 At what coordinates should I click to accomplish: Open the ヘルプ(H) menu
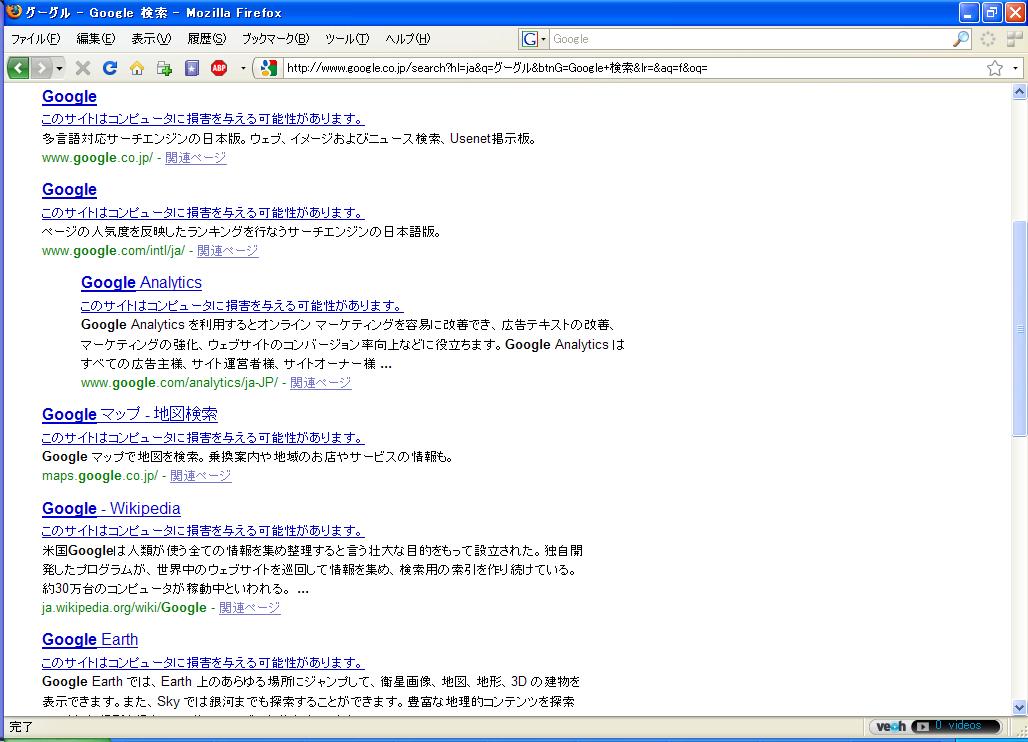pyautogui.click(x=408, y=39)
